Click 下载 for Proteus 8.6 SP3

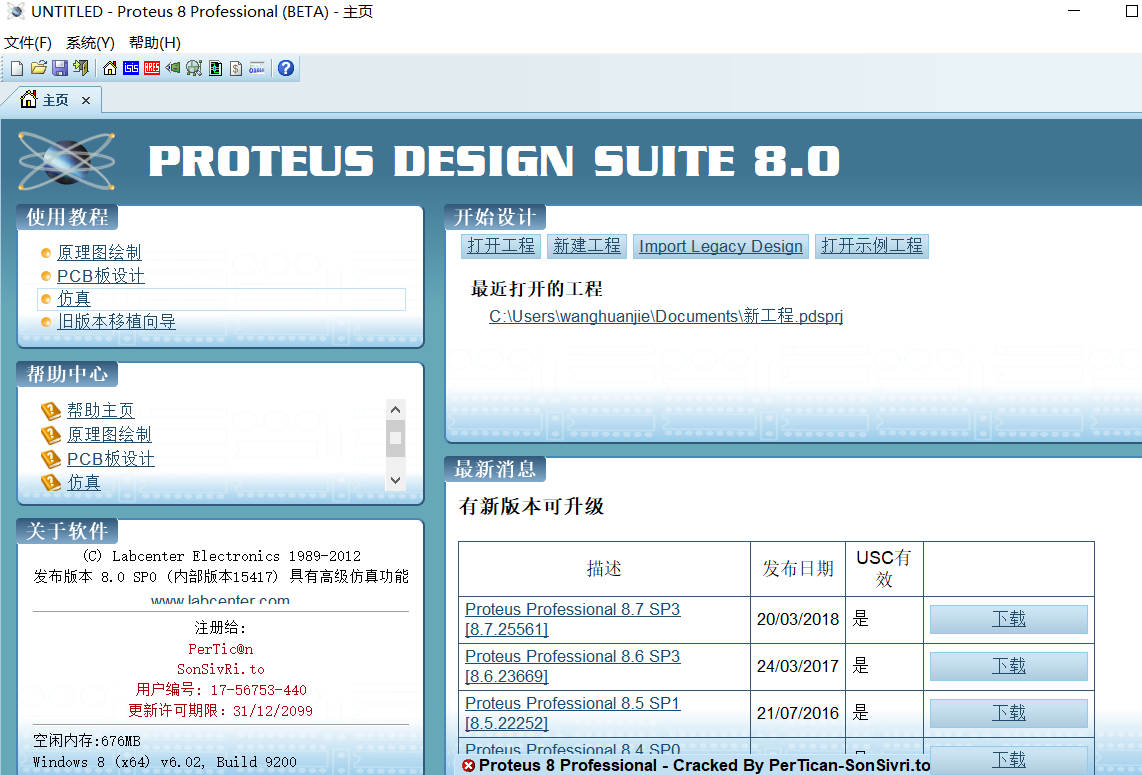pyautogui.click(x=1009, y=666)
